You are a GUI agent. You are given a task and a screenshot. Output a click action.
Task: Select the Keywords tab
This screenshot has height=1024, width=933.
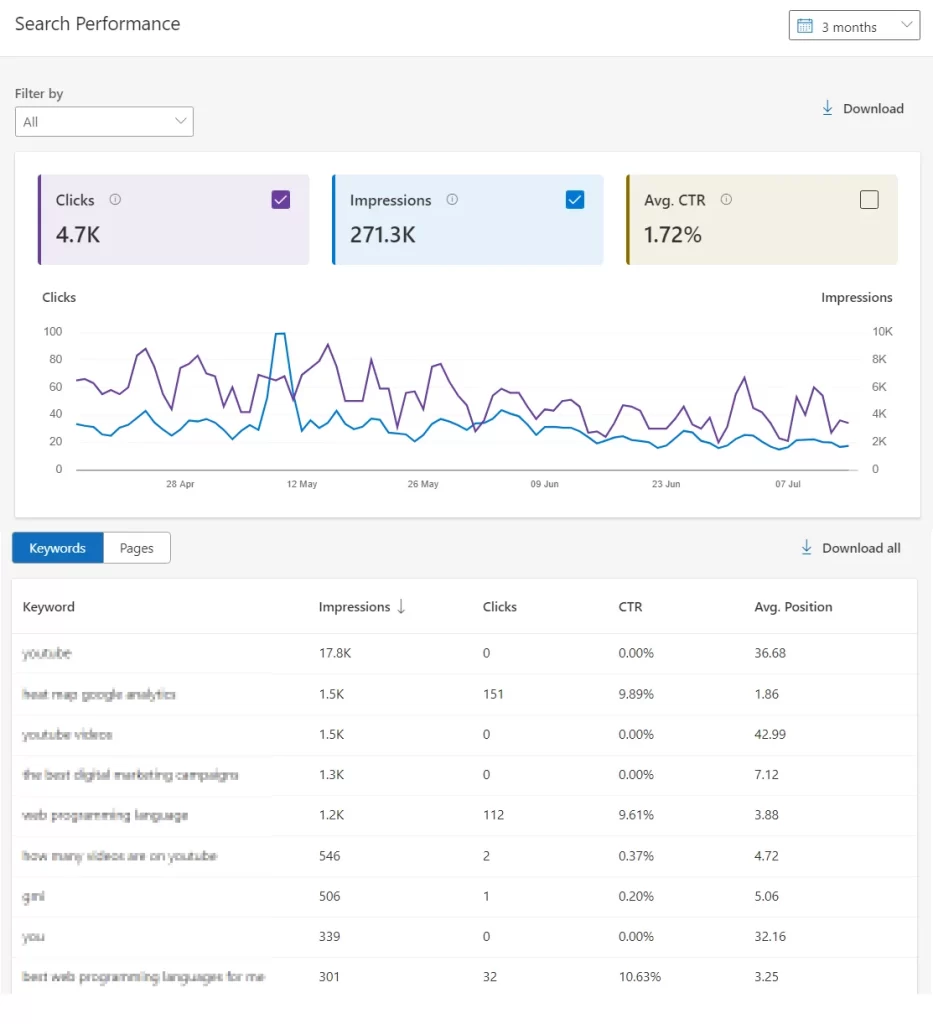tap(57, 548)
